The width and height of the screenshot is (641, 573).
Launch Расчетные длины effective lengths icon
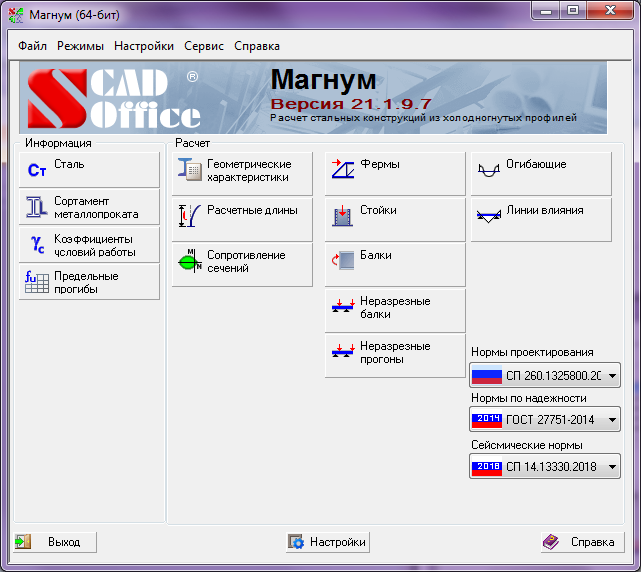click(189, 215)
